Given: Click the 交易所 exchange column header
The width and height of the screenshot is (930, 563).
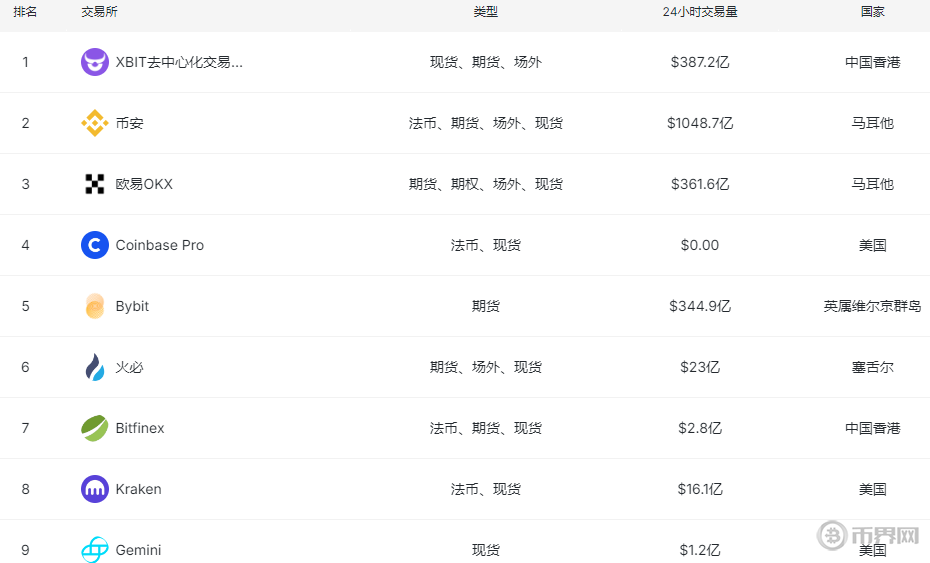Looking at the screenshot, I should point(99,12).
